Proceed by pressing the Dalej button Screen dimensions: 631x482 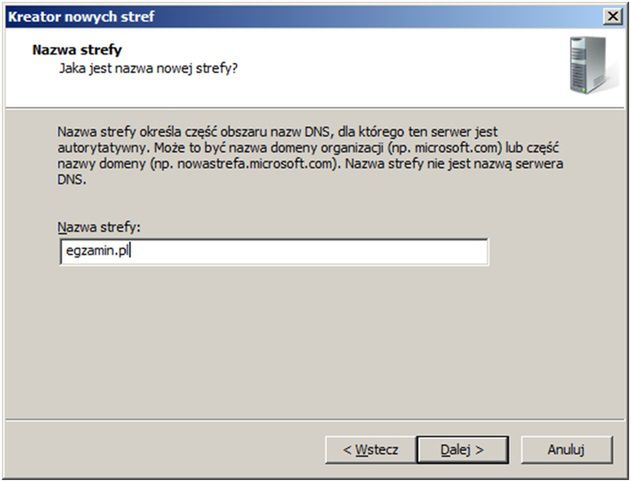[x=461, y=450]
